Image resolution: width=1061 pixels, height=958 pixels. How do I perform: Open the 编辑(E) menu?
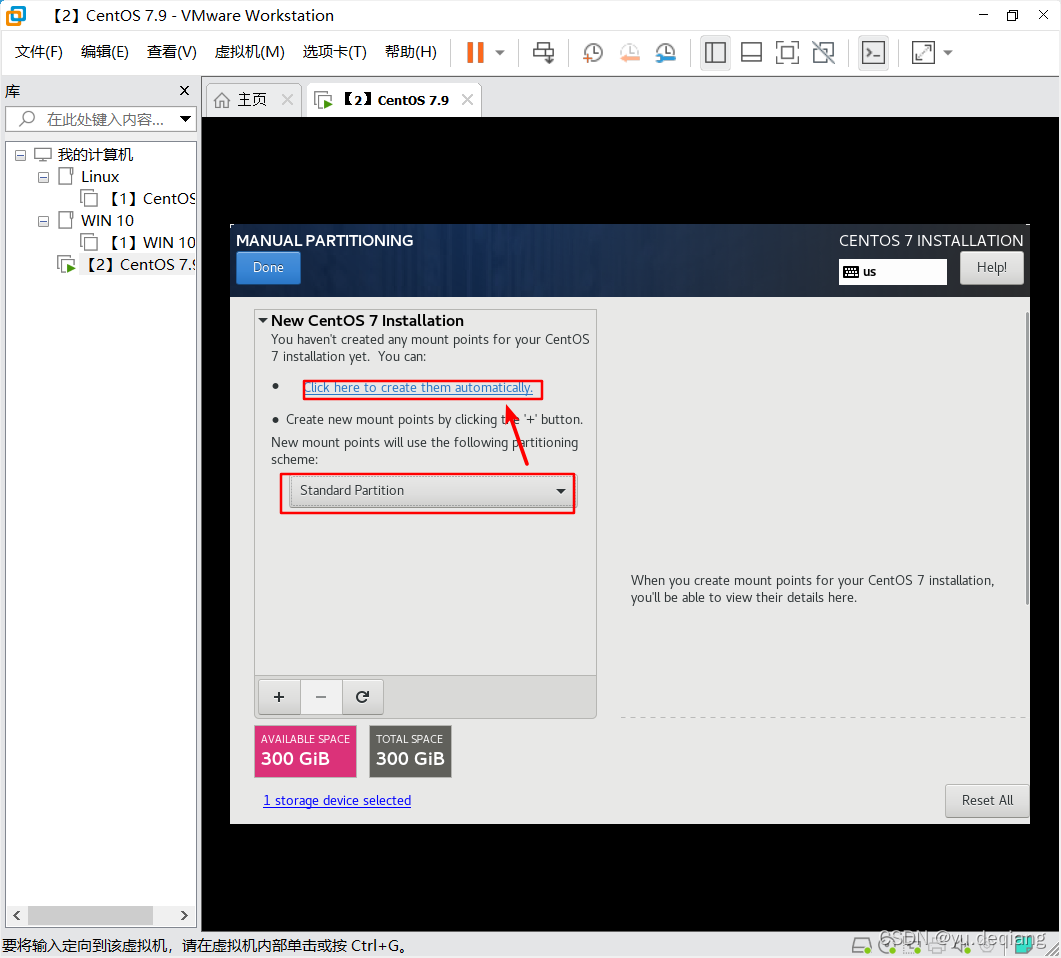(x=104, y=52)
